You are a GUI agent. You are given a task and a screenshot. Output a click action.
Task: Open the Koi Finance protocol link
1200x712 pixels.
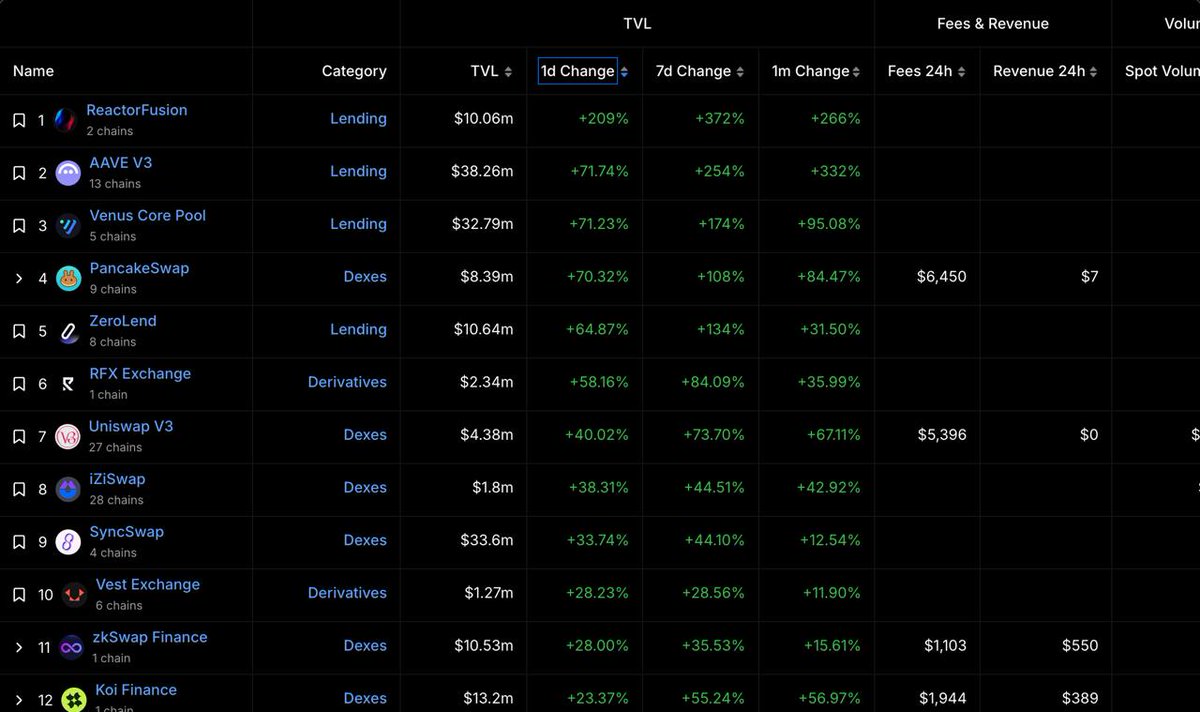pos(136,690)
